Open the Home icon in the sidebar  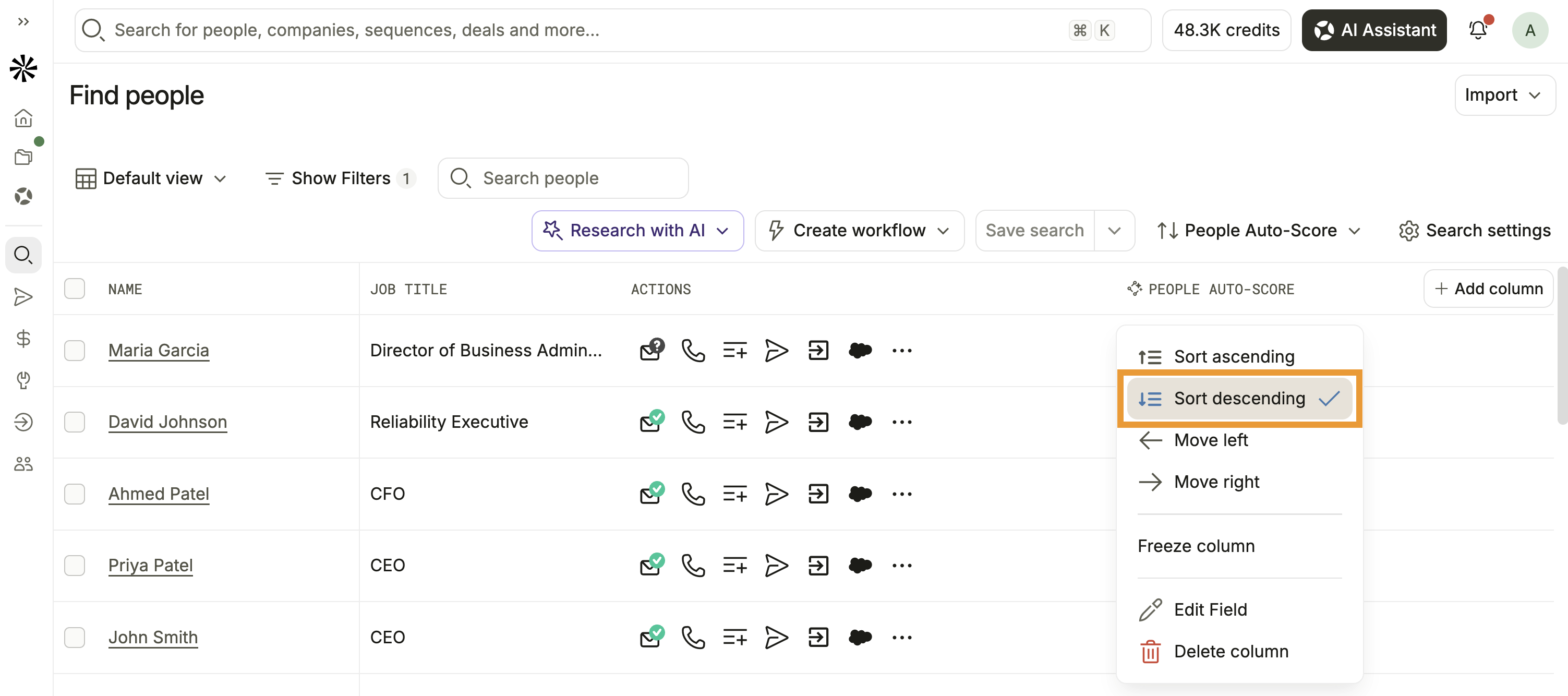pos(23,117)
